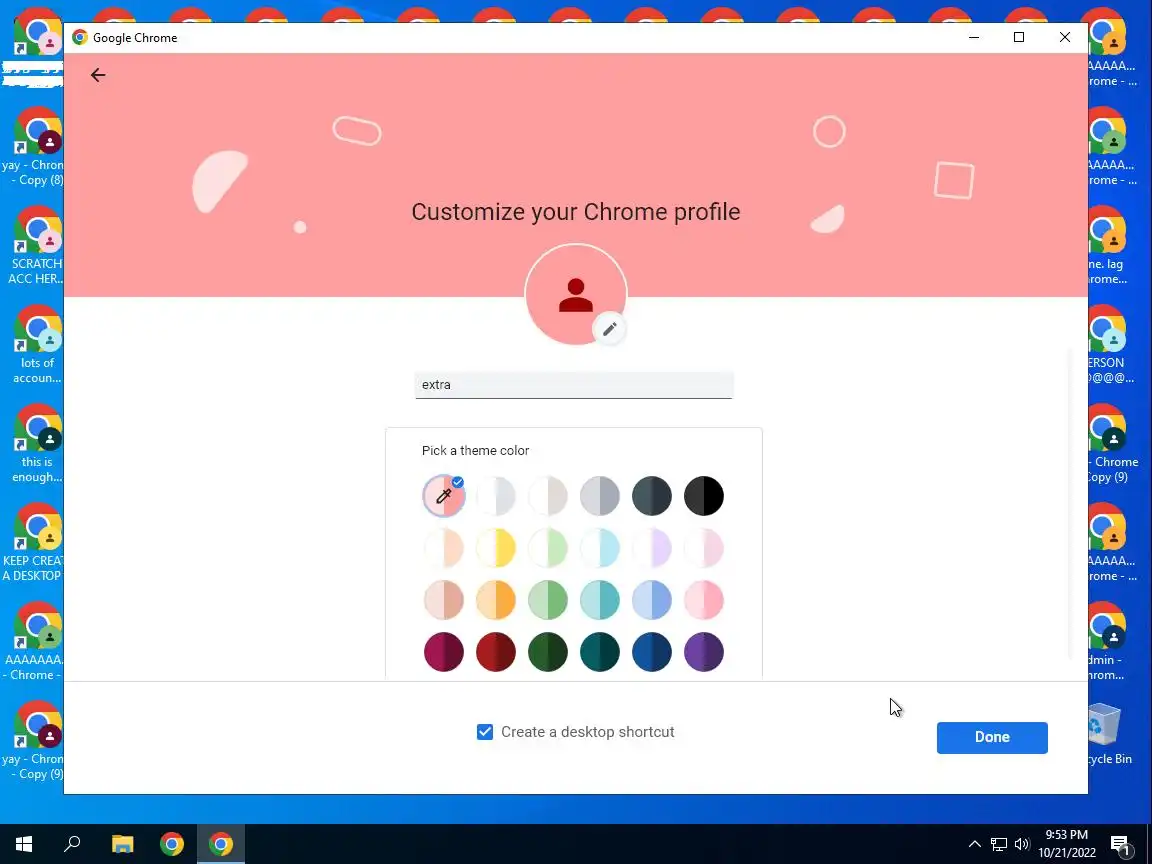The width and height of the screenshot is (1152, 864).
Task: Pick the light peach theme color
Action: pyautogui.click(x=444, y=548)
